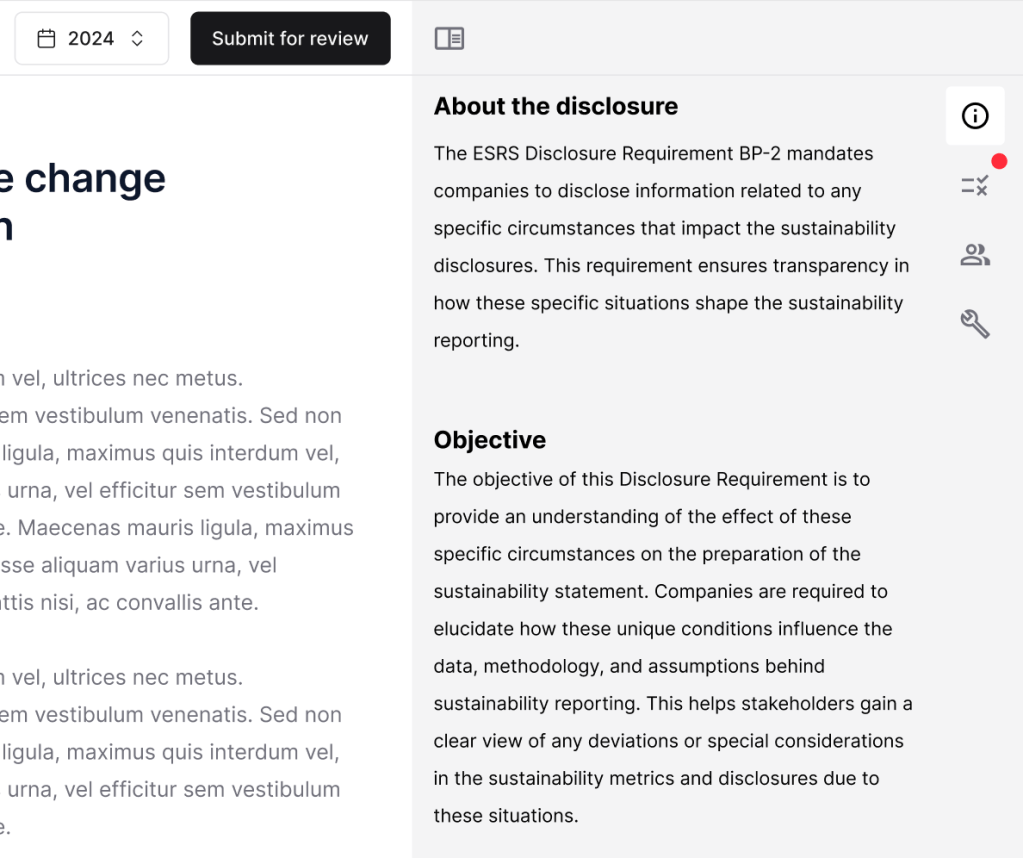
Task: Open the info panel icon
Action: [974, 116]
